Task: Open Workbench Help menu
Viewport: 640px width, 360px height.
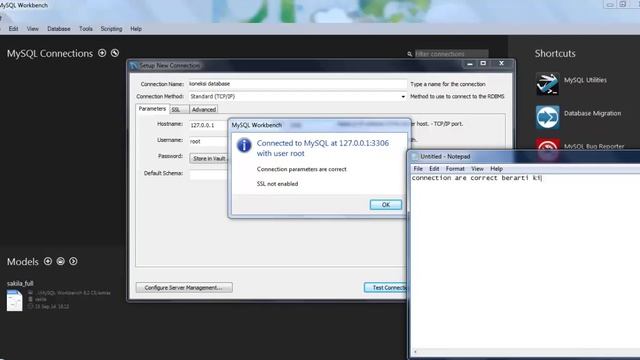Action: (136, 29)
